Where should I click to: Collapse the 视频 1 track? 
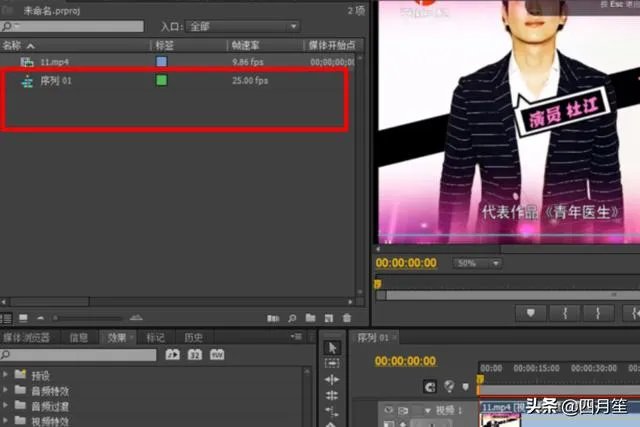pos(427,410)
